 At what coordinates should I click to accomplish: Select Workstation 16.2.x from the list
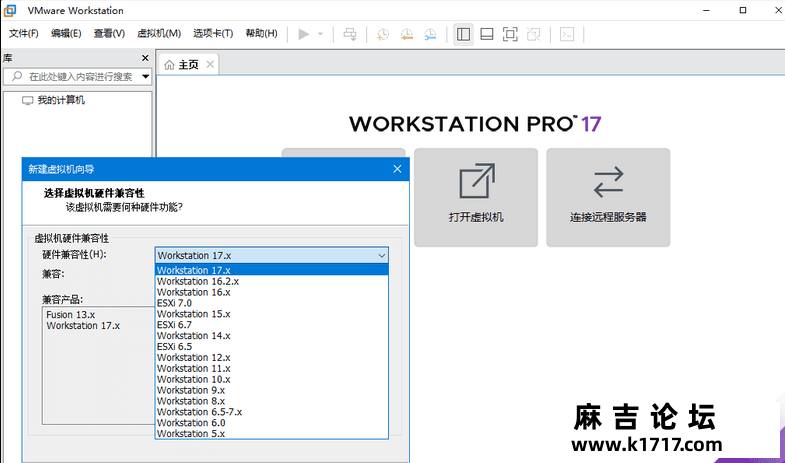click(x=272, y=281)
